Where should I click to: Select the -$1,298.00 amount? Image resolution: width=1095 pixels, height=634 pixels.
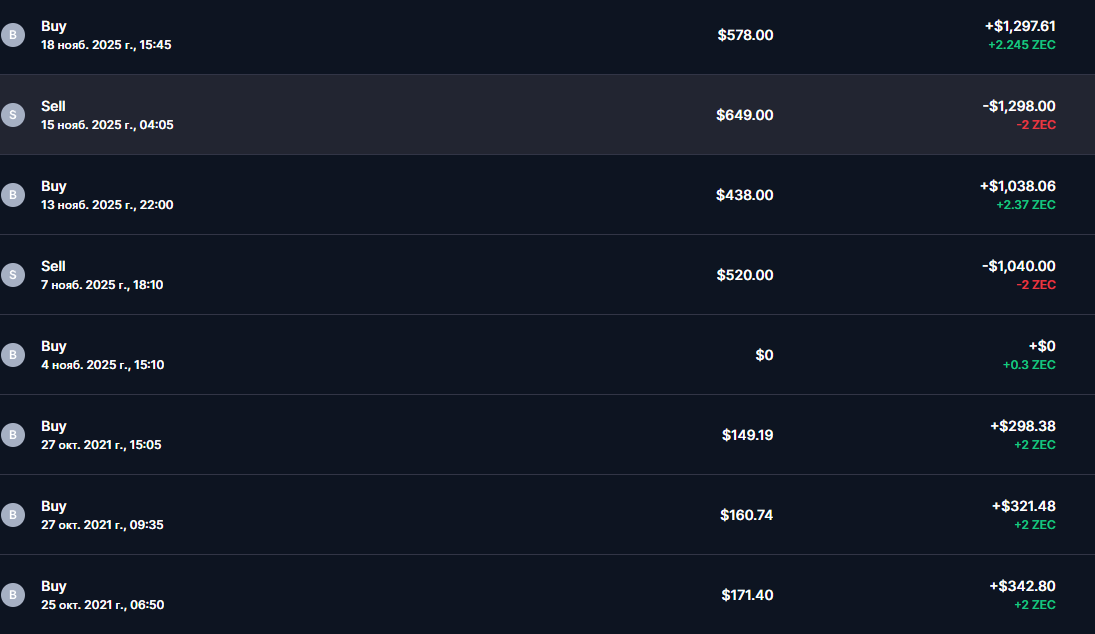(1019, 106)
